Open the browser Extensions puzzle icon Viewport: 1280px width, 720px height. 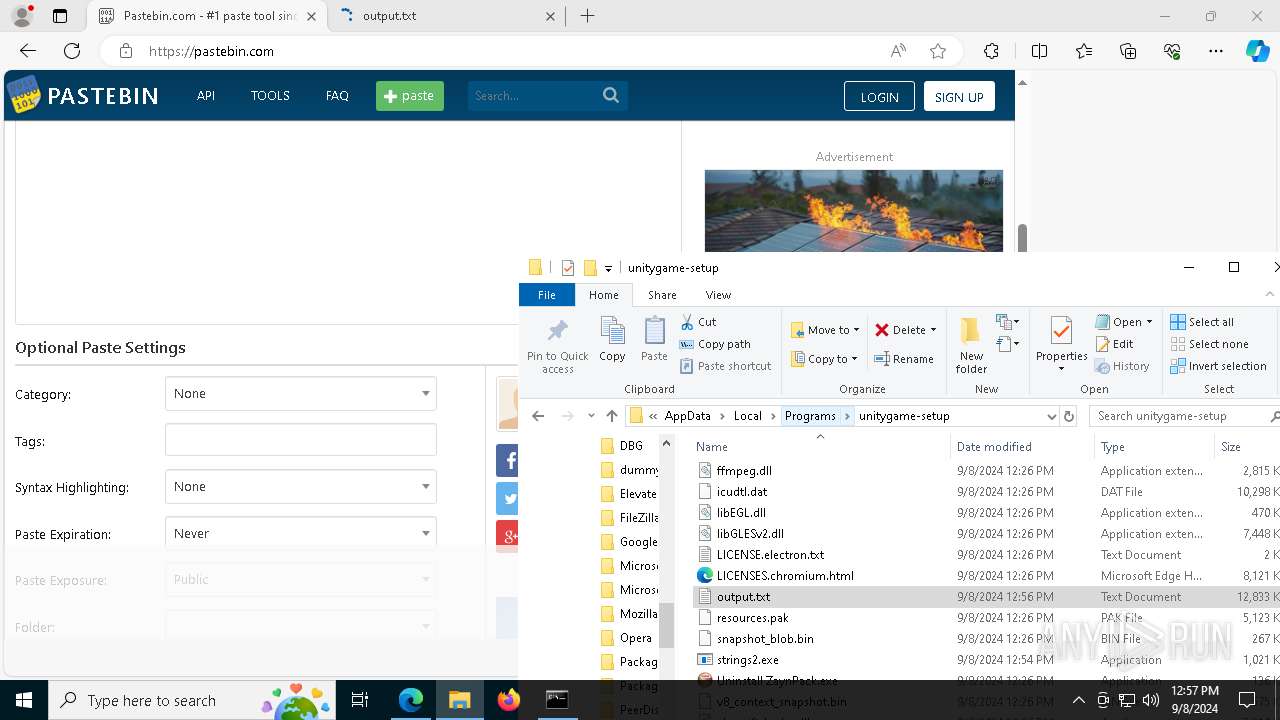991,51
